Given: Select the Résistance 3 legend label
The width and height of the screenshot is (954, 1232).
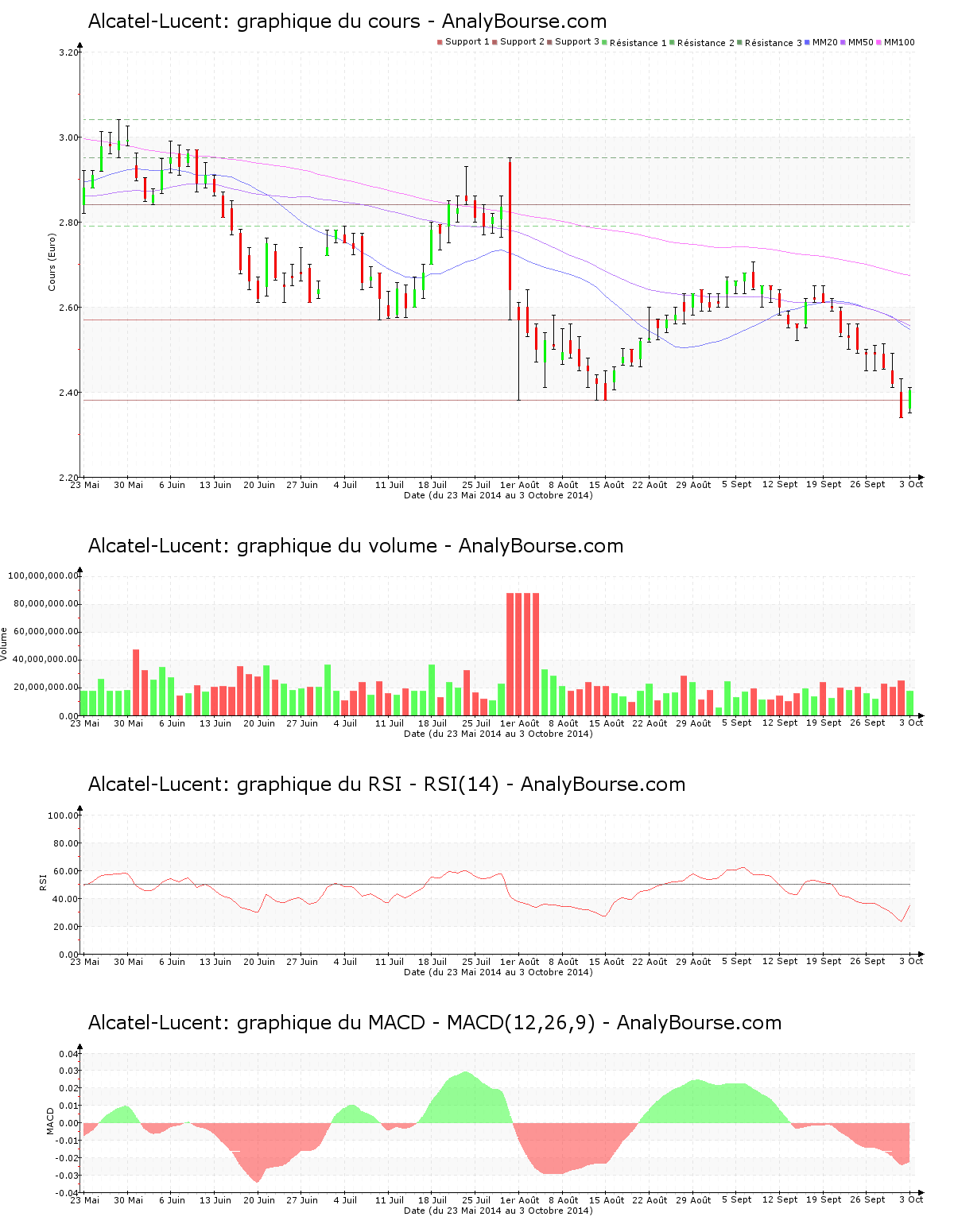Looking at the screenshot, I should (x=774, y=43).
